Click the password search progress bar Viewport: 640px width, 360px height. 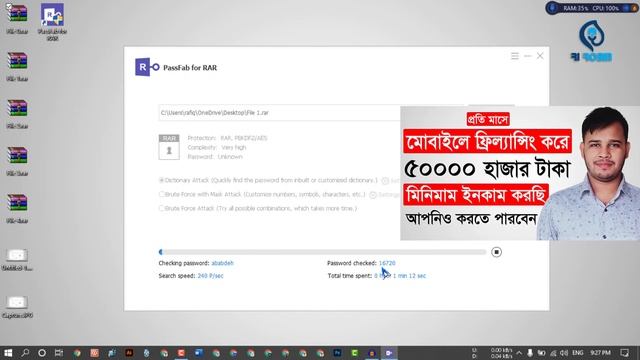(322, 252)
